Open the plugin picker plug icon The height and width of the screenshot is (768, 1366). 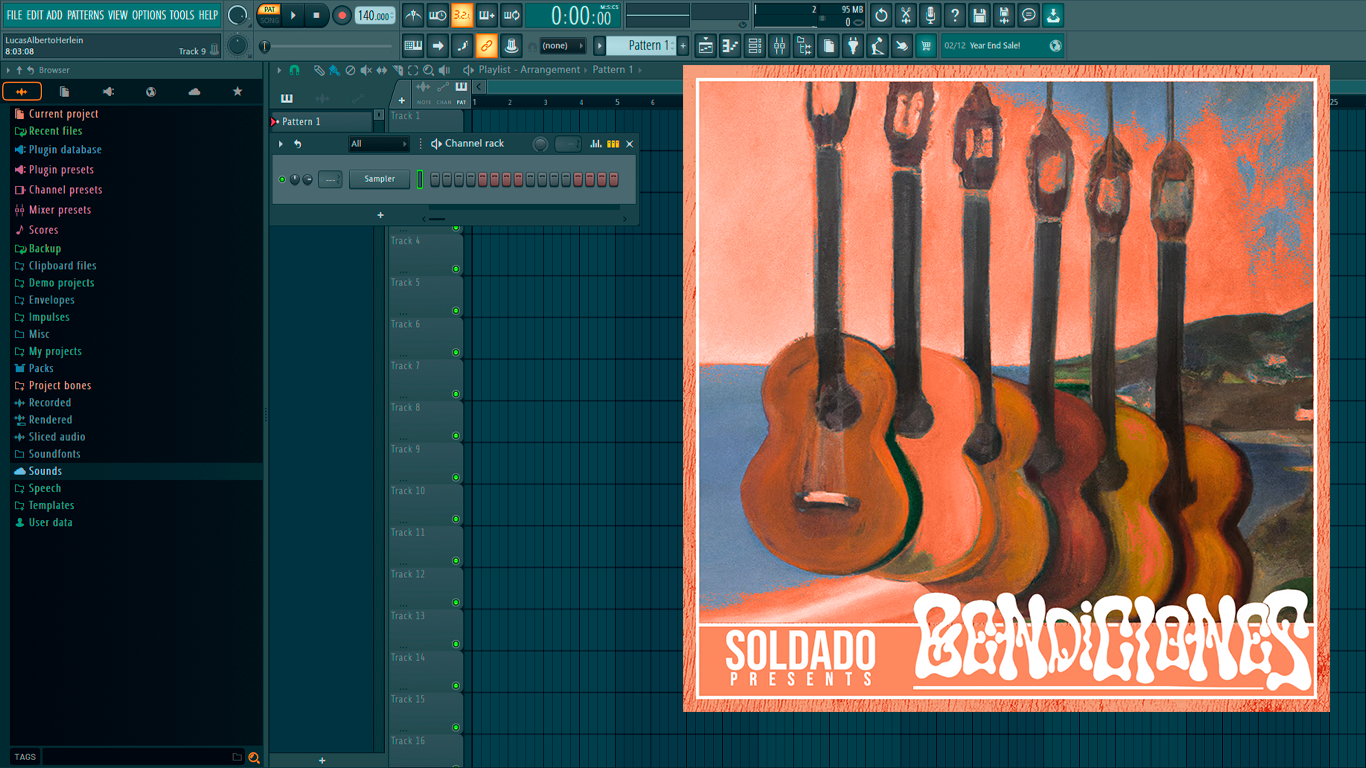point(853,46)
